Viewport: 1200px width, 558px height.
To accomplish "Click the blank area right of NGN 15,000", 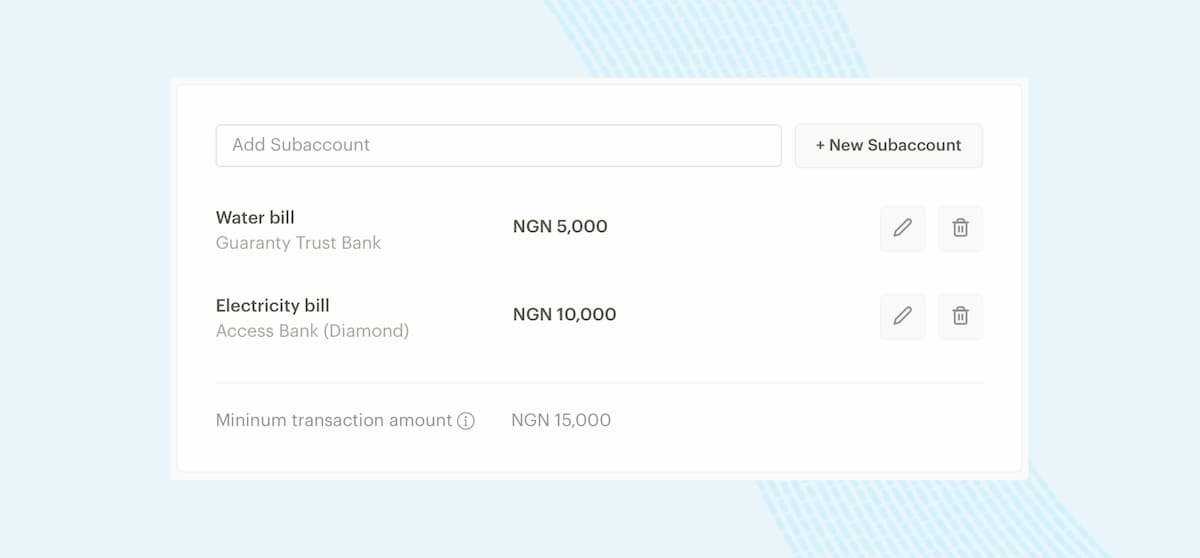I will pyautogui.click(x=800, y=420).
